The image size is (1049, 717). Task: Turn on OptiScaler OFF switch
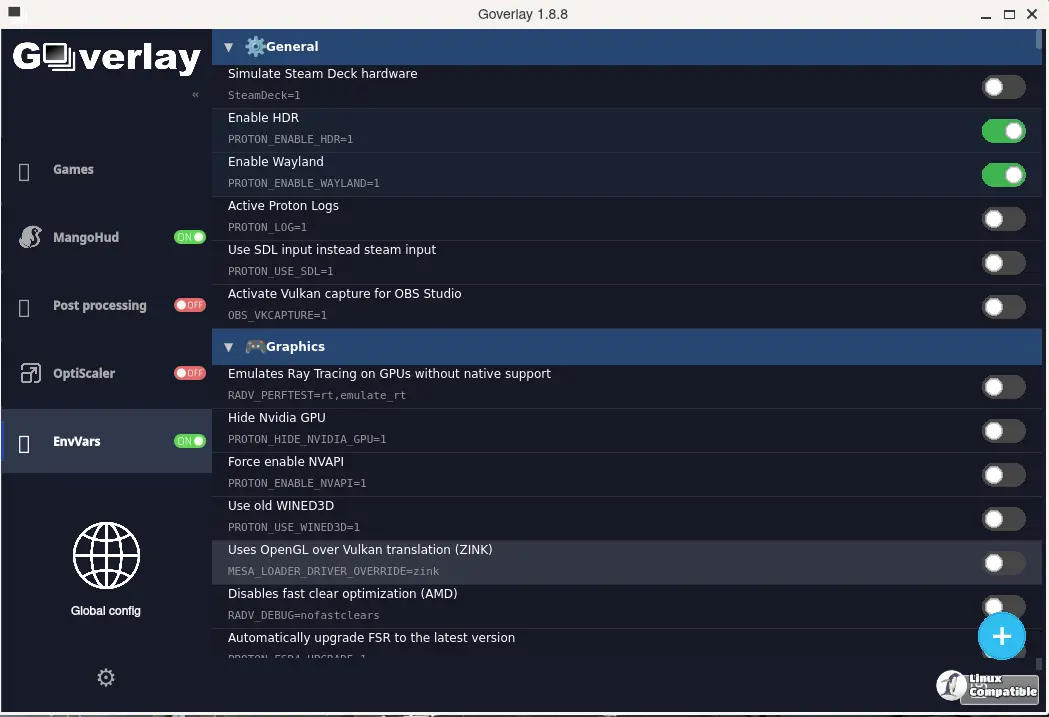pos(190,373)
